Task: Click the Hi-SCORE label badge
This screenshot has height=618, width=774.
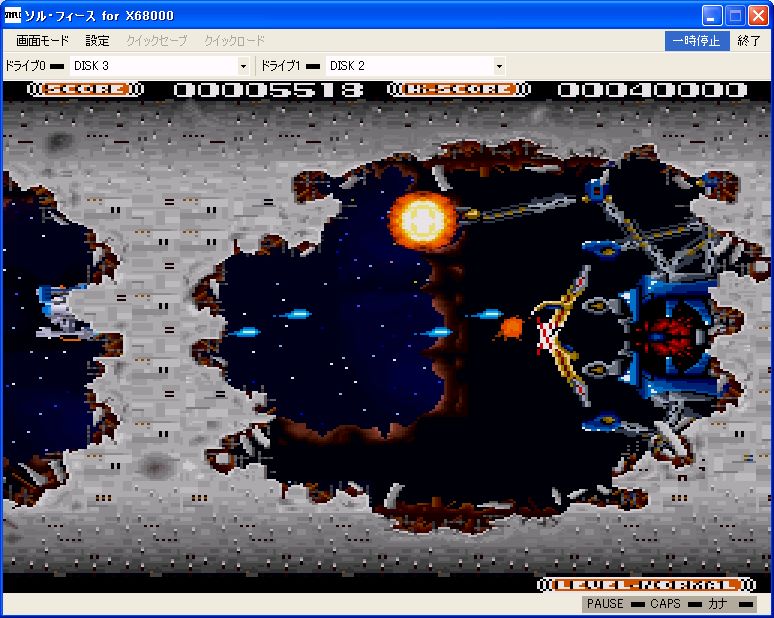Action: (459, 89)
